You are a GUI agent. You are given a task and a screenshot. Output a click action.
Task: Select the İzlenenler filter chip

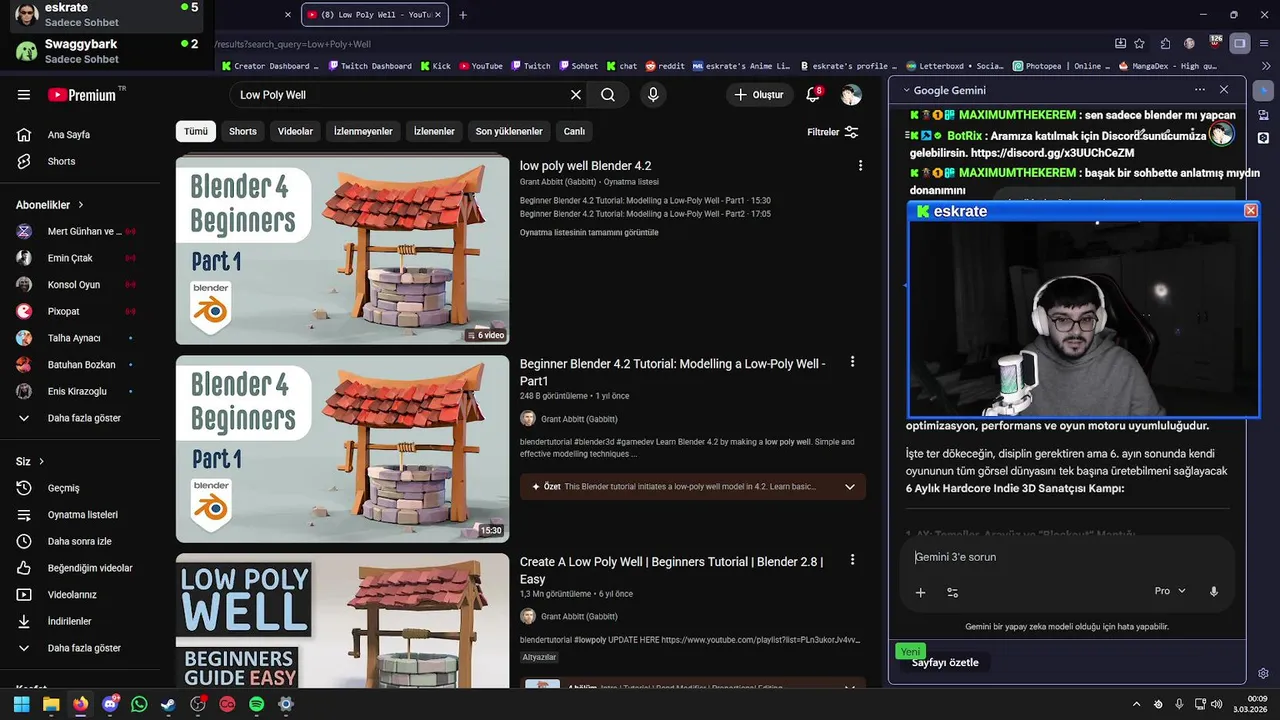[x=434, y=131]
